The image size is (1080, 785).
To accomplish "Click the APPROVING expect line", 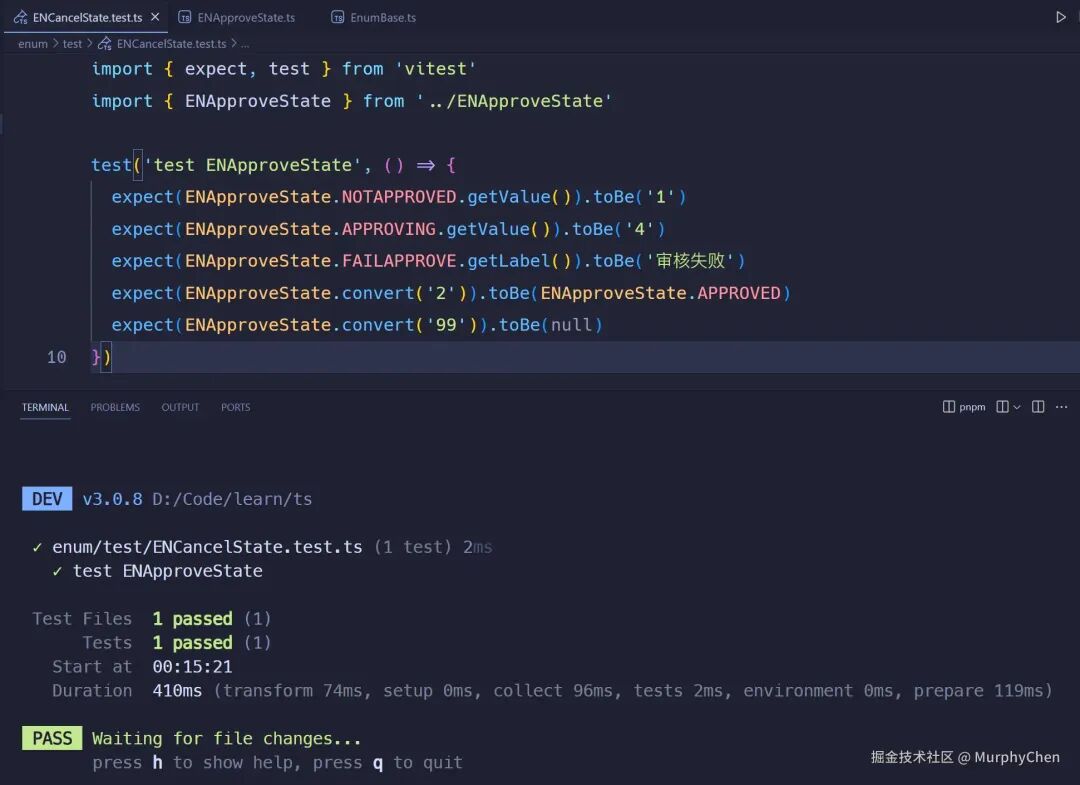I will [x=388, y=229].
